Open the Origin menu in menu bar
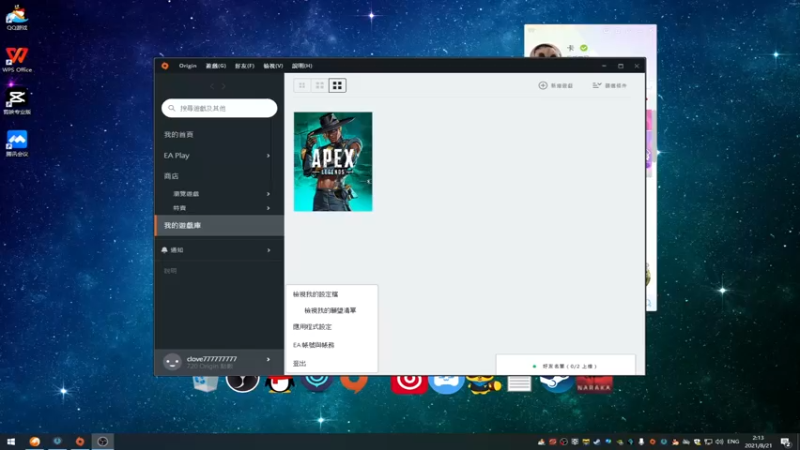 pos(188,66)
